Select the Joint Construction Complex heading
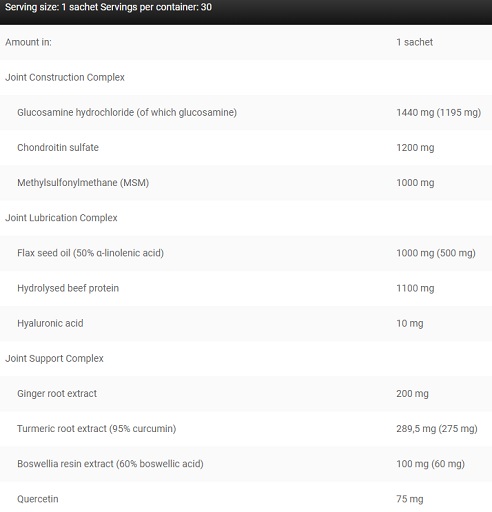This screenshot has height=512, width=492. coord(65,77)
